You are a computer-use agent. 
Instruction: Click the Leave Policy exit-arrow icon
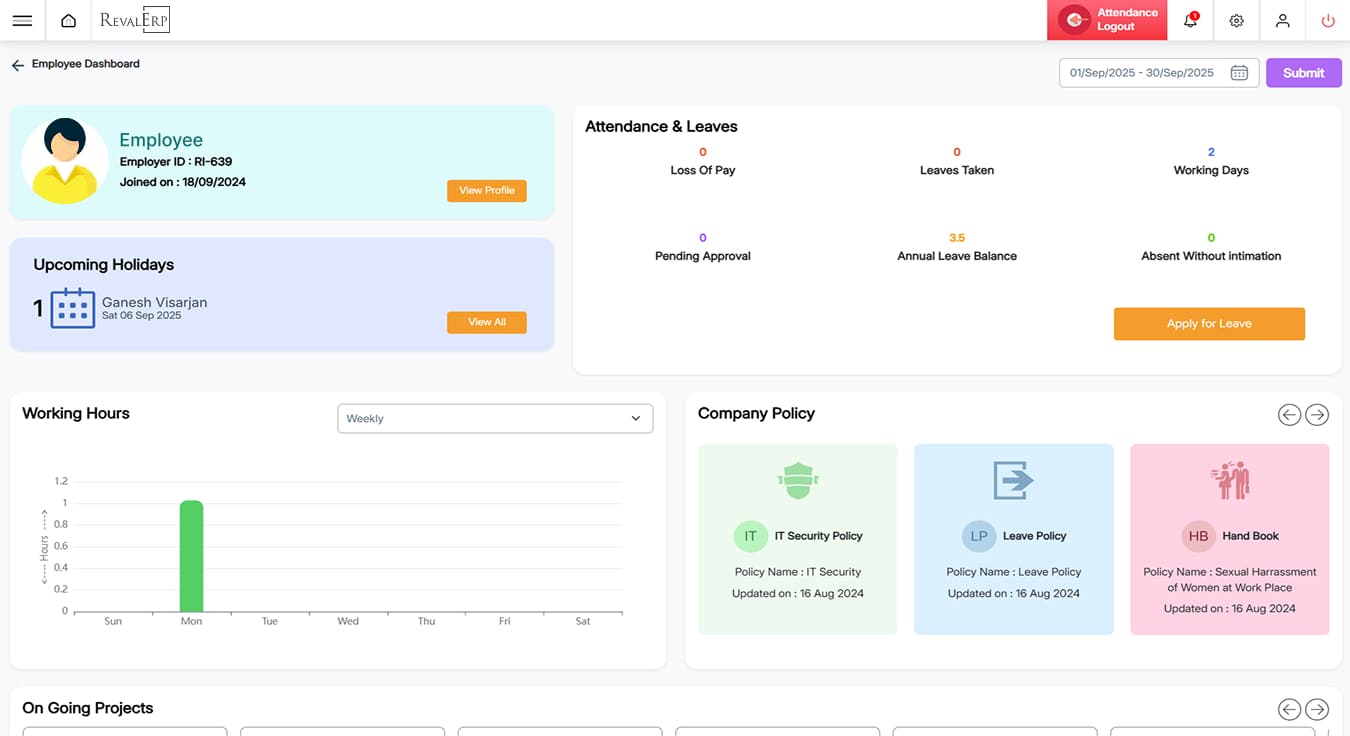tap(1013, 481)
